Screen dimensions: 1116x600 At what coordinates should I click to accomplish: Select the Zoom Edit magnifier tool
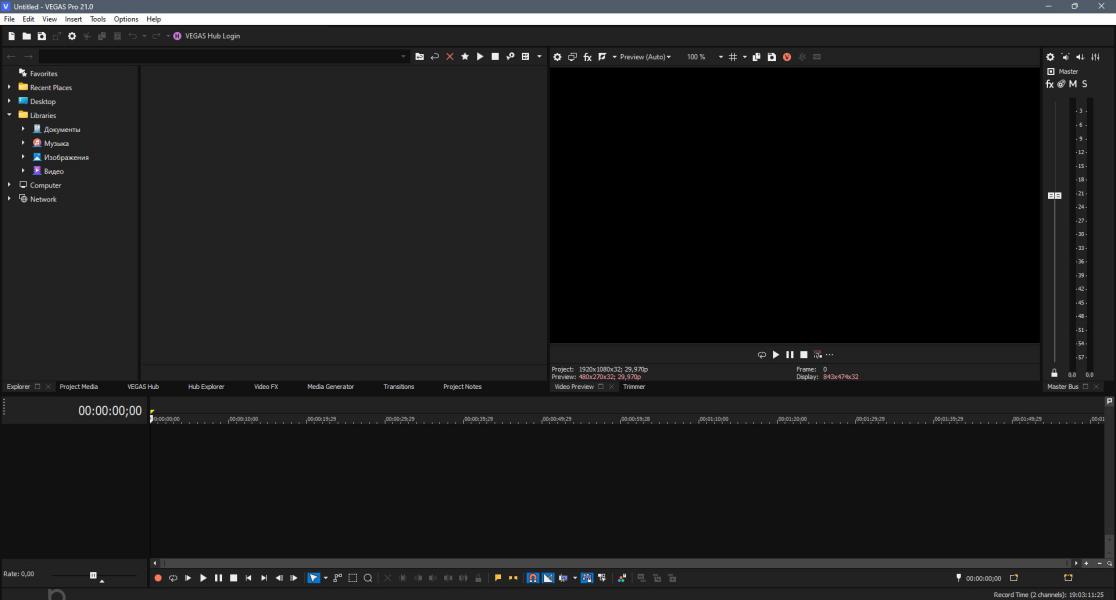368,578
